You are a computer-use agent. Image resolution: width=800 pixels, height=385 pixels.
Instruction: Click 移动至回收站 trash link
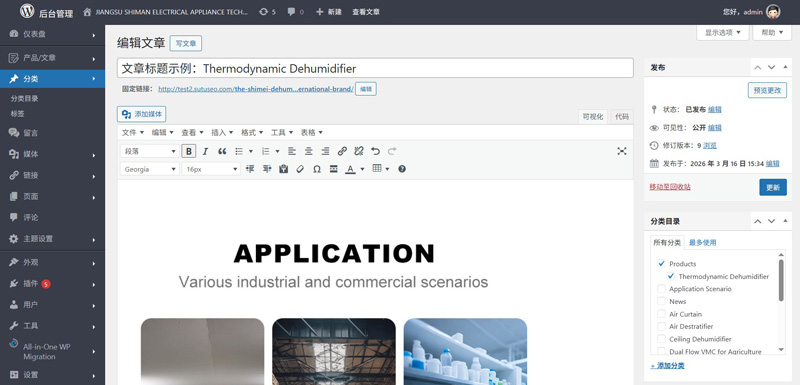(670, 187)
